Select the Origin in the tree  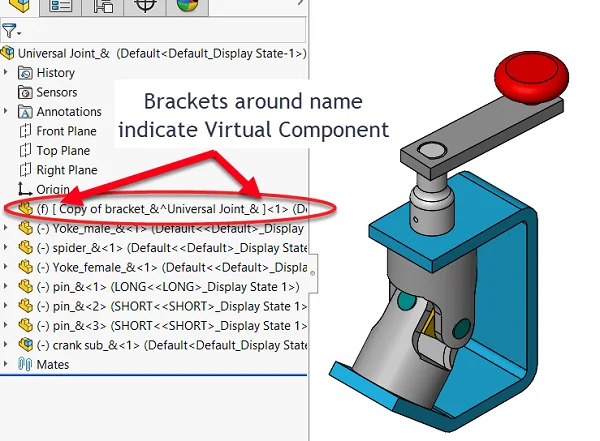(x=53, y=189)
